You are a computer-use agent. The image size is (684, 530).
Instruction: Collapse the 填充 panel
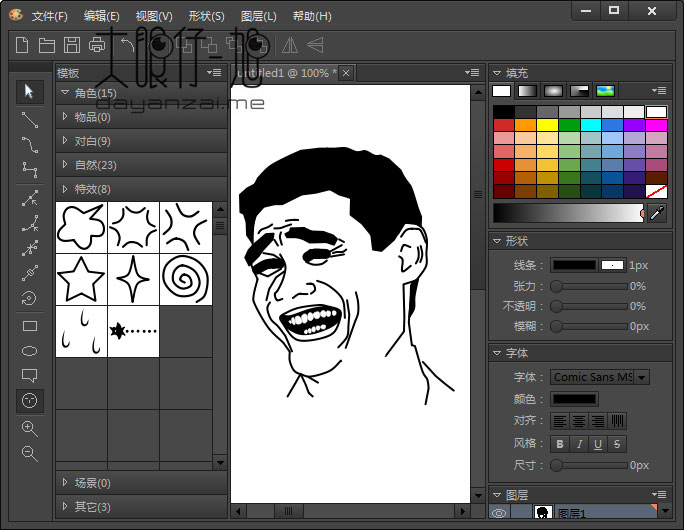point(497,73)
